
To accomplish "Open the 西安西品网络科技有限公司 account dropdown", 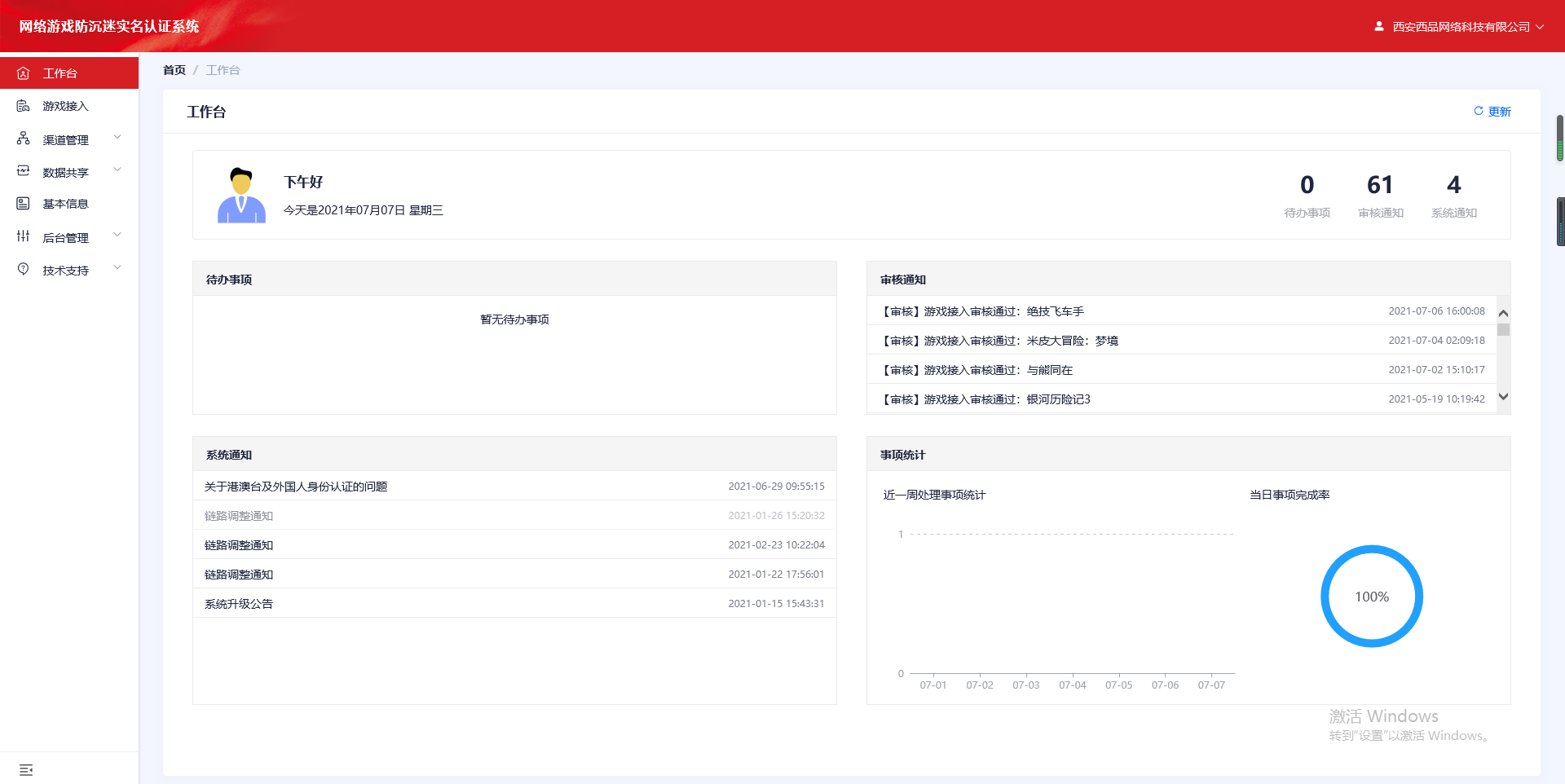I will [x=1459, y=27].
